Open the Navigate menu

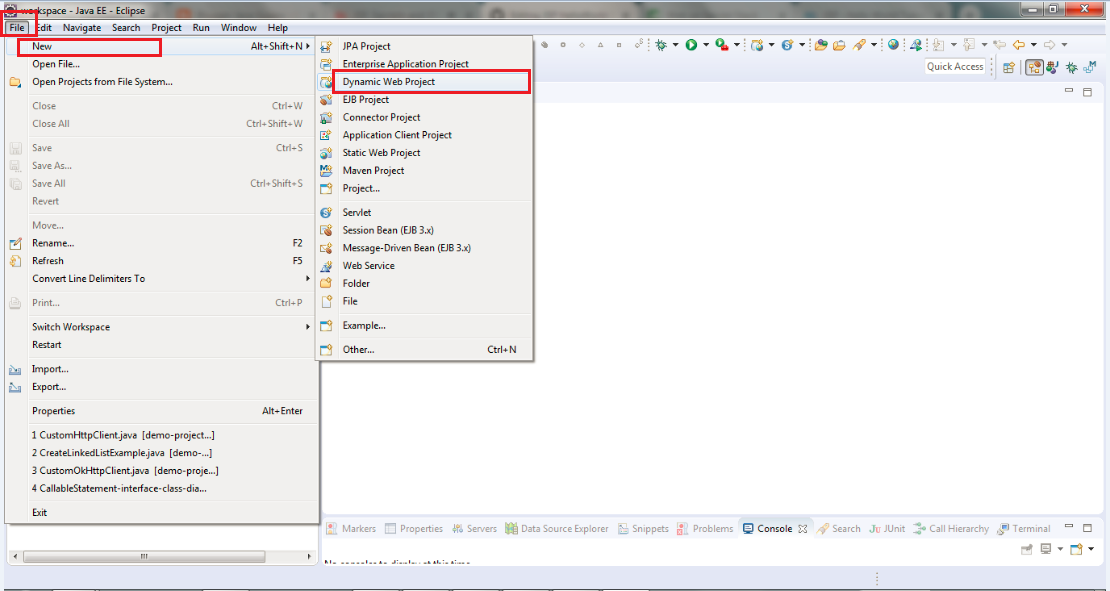82,28
